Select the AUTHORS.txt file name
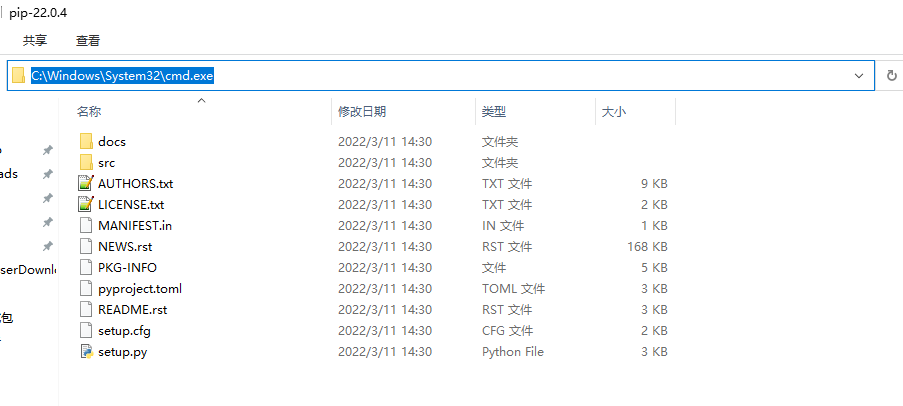The image size is (903, 406). (x=135, y=184)
